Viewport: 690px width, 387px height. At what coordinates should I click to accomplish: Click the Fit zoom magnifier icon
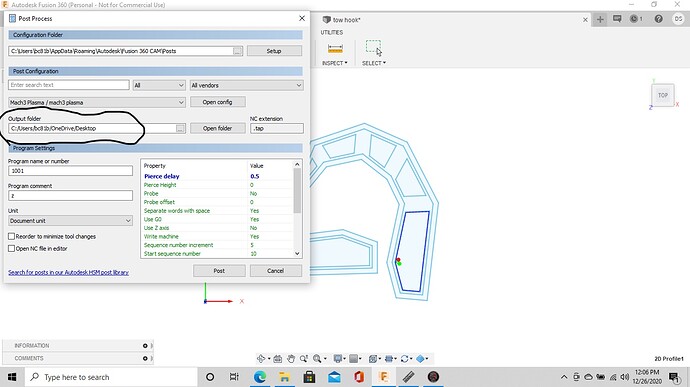[x=317, y=359]
